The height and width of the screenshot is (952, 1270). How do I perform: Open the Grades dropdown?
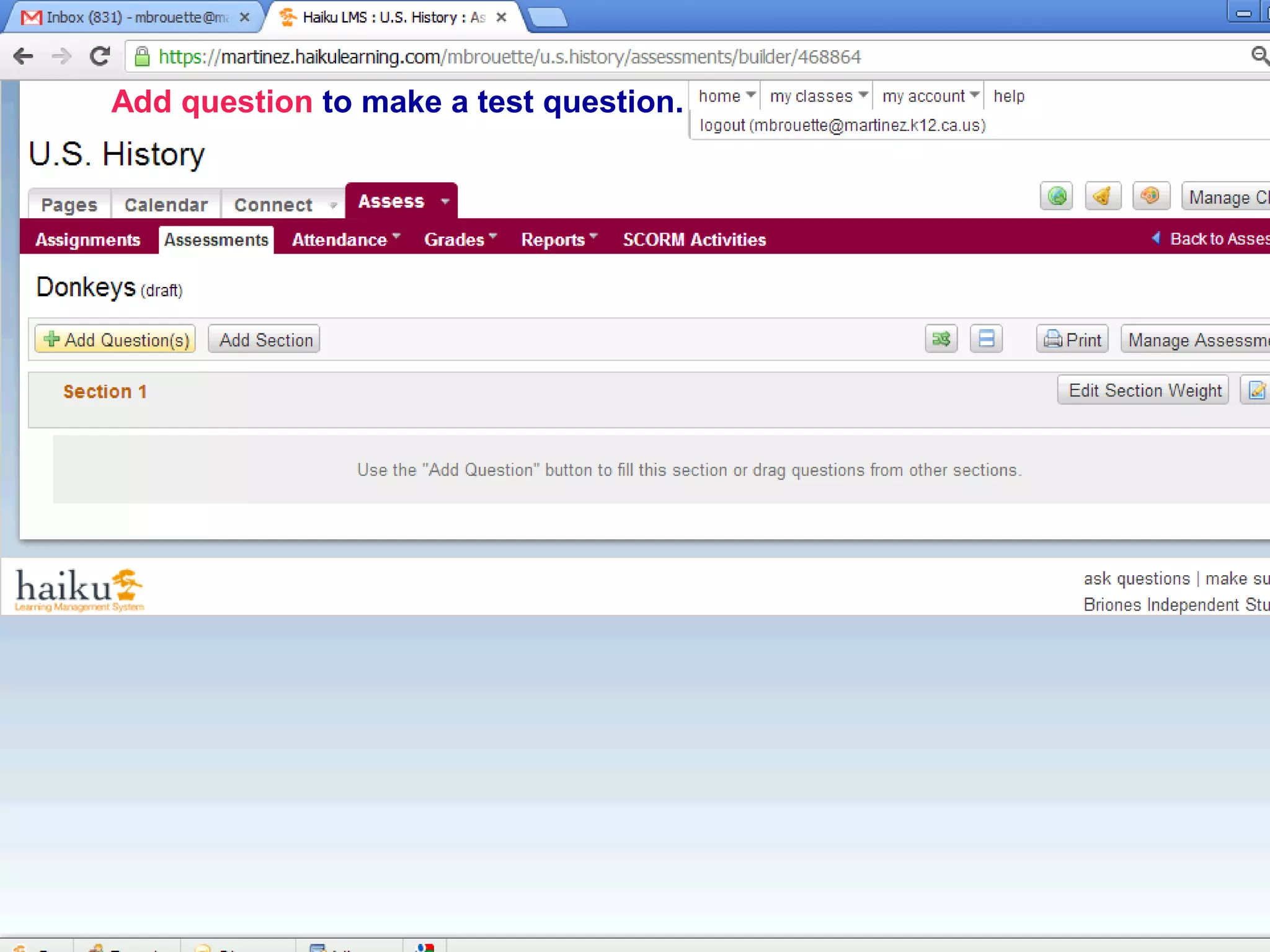460,240
